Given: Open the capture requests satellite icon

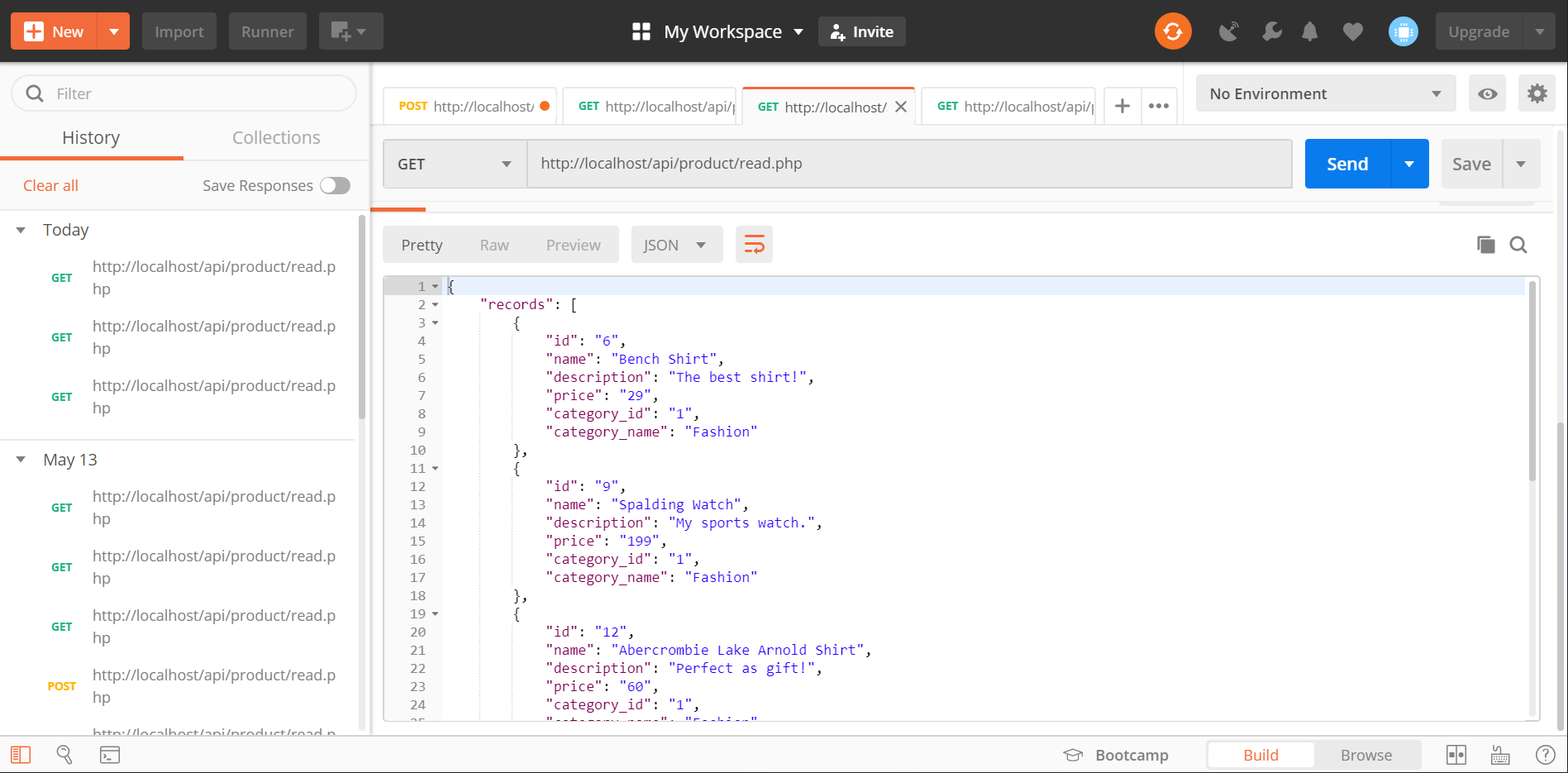Looking at the screenshot, I should tap(1229, 31).
